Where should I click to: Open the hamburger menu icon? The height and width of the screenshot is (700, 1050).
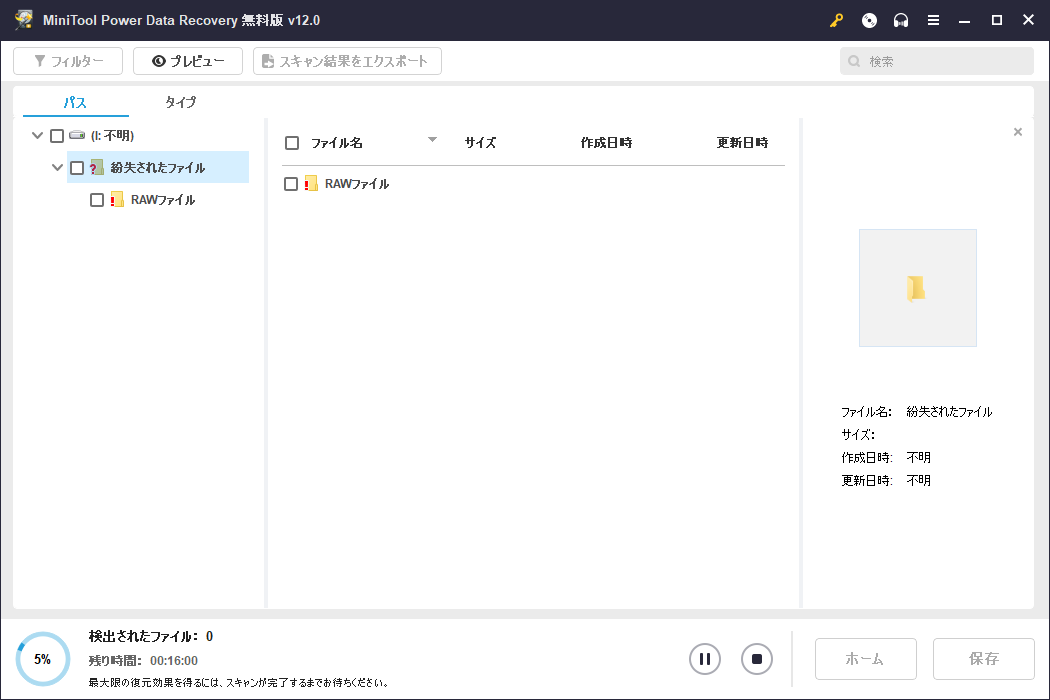click(x=933, y=20)
